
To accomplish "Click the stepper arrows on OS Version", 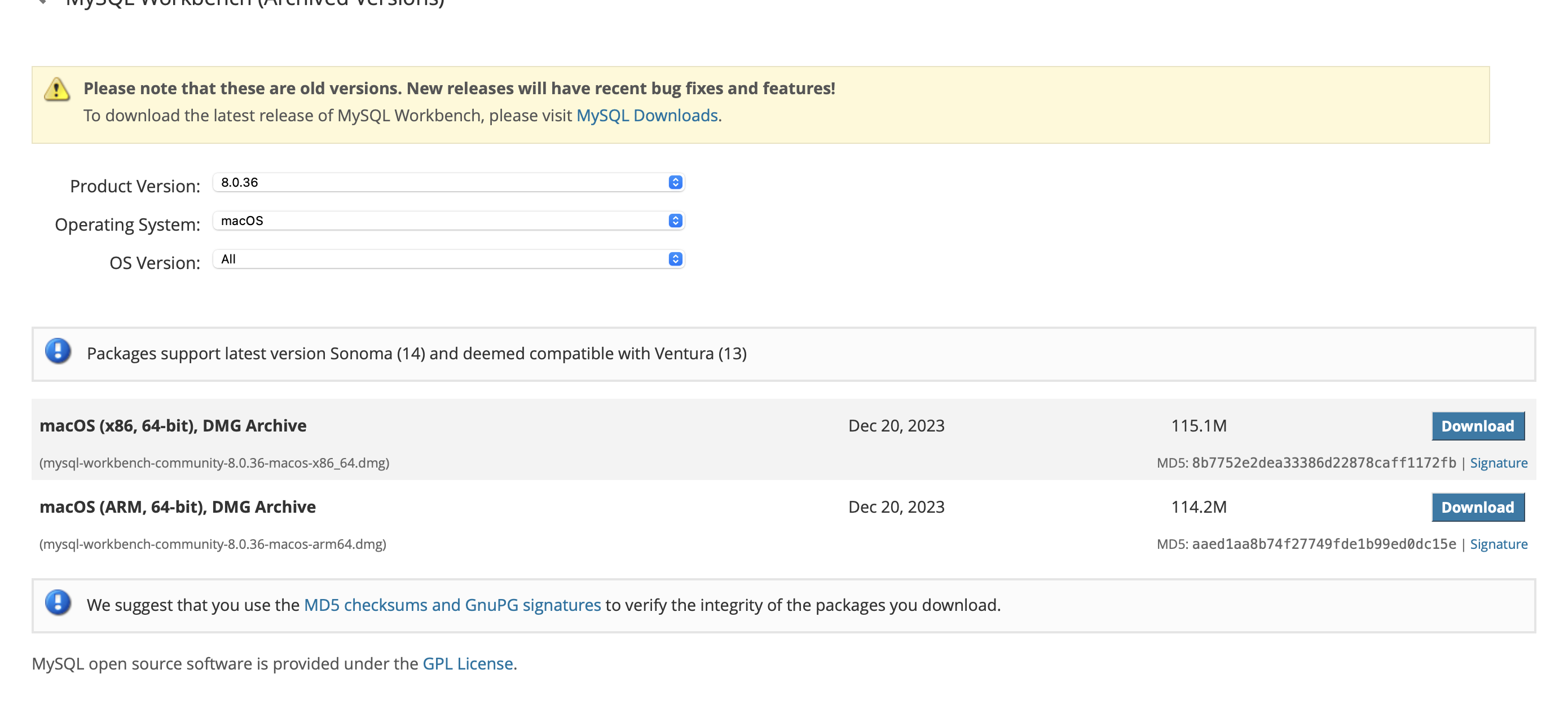I will [675, 259].
